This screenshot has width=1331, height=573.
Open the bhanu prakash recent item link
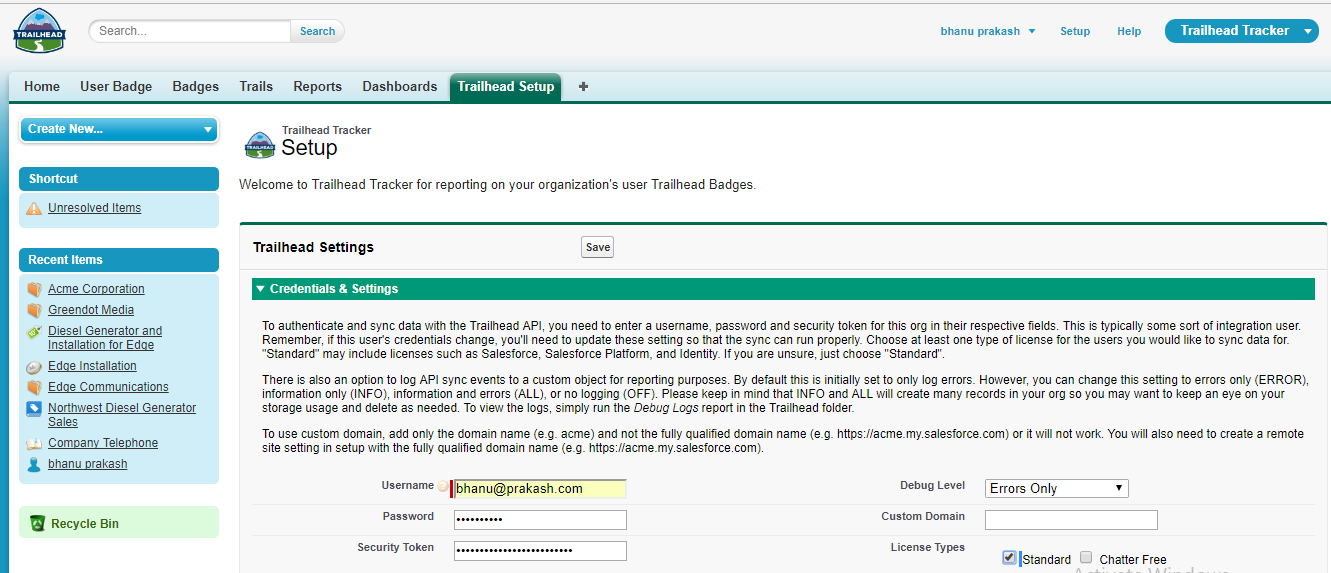pyautogui.click(x=88, y=464)
